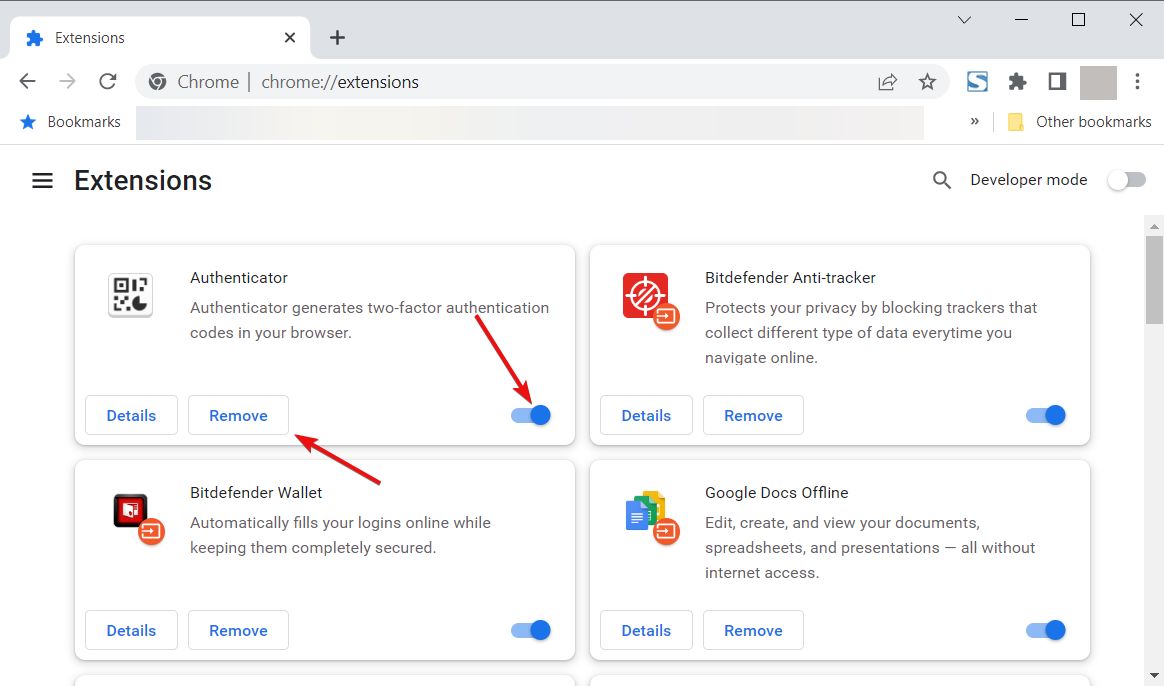Click the scrollbar down arrow

point(1154,676)
